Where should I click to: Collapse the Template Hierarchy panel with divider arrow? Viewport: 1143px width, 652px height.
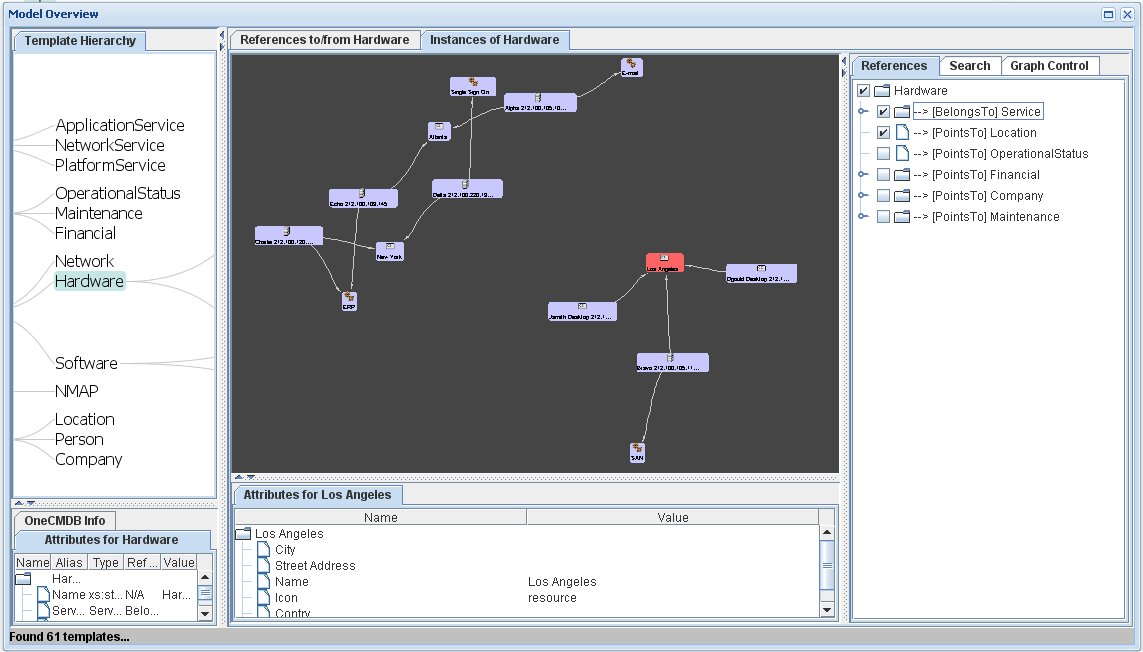coord(222,35)
